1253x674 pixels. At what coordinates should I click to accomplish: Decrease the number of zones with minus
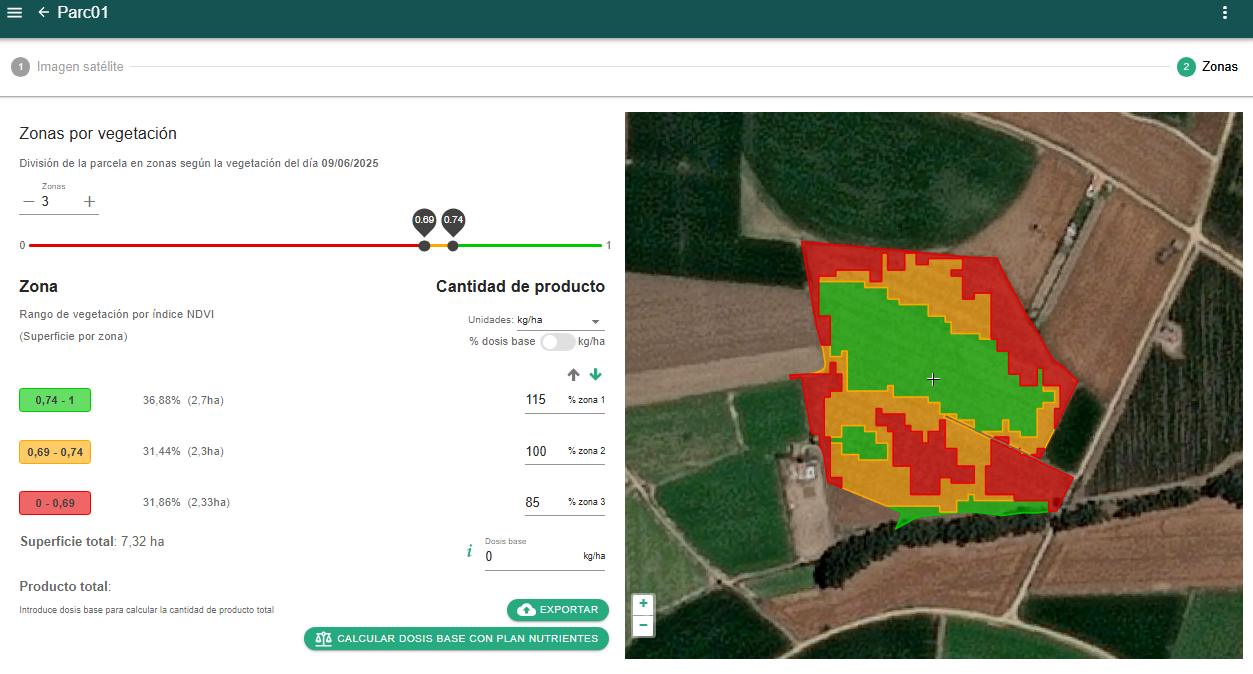28,202
